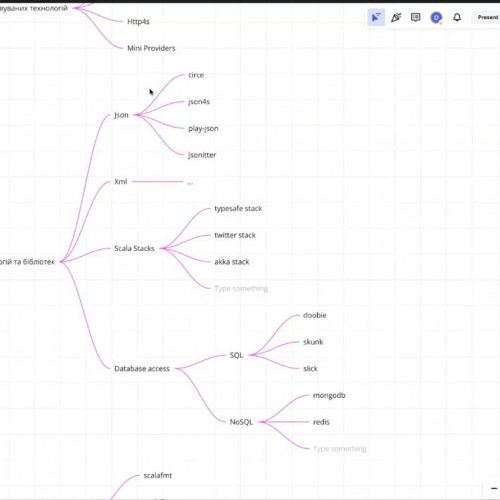Select the circe node

pos(196,75)
